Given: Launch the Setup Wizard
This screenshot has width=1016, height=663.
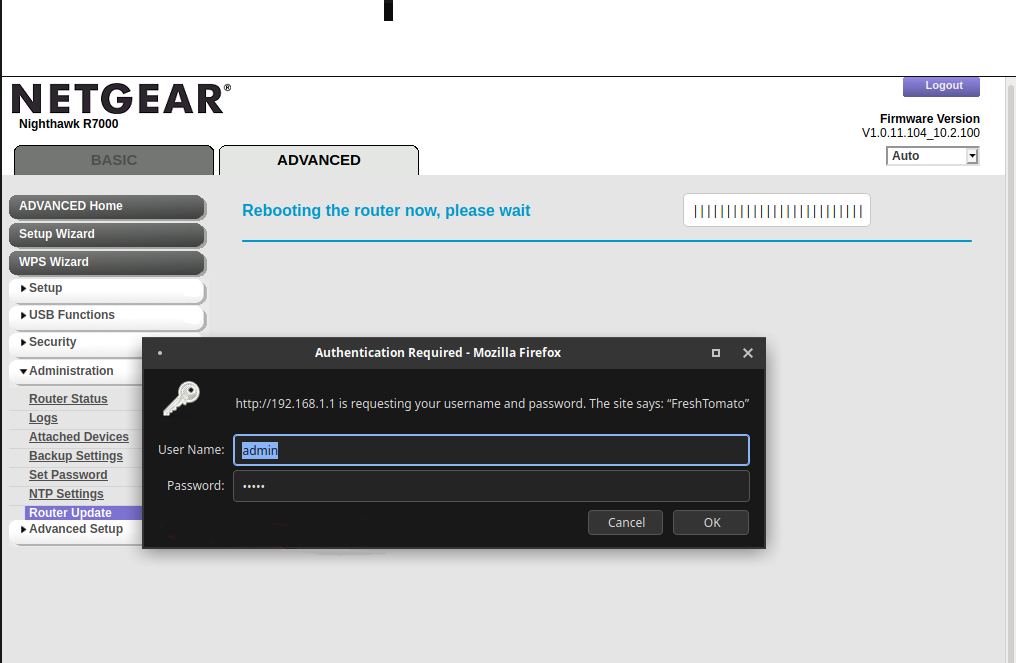Looking at the screenshot, I should [107, 235].
